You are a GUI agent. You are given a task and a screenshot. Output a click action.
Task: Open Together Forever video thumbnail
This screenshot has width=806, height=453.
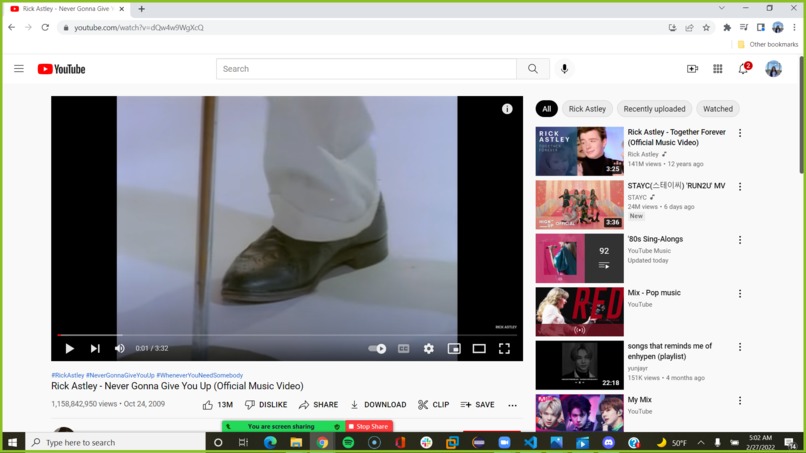click(x=579, y=151)
